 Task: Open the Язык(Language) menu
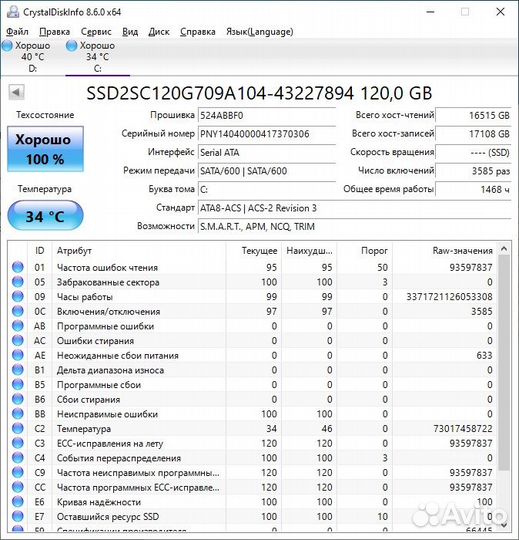[260, 32]
